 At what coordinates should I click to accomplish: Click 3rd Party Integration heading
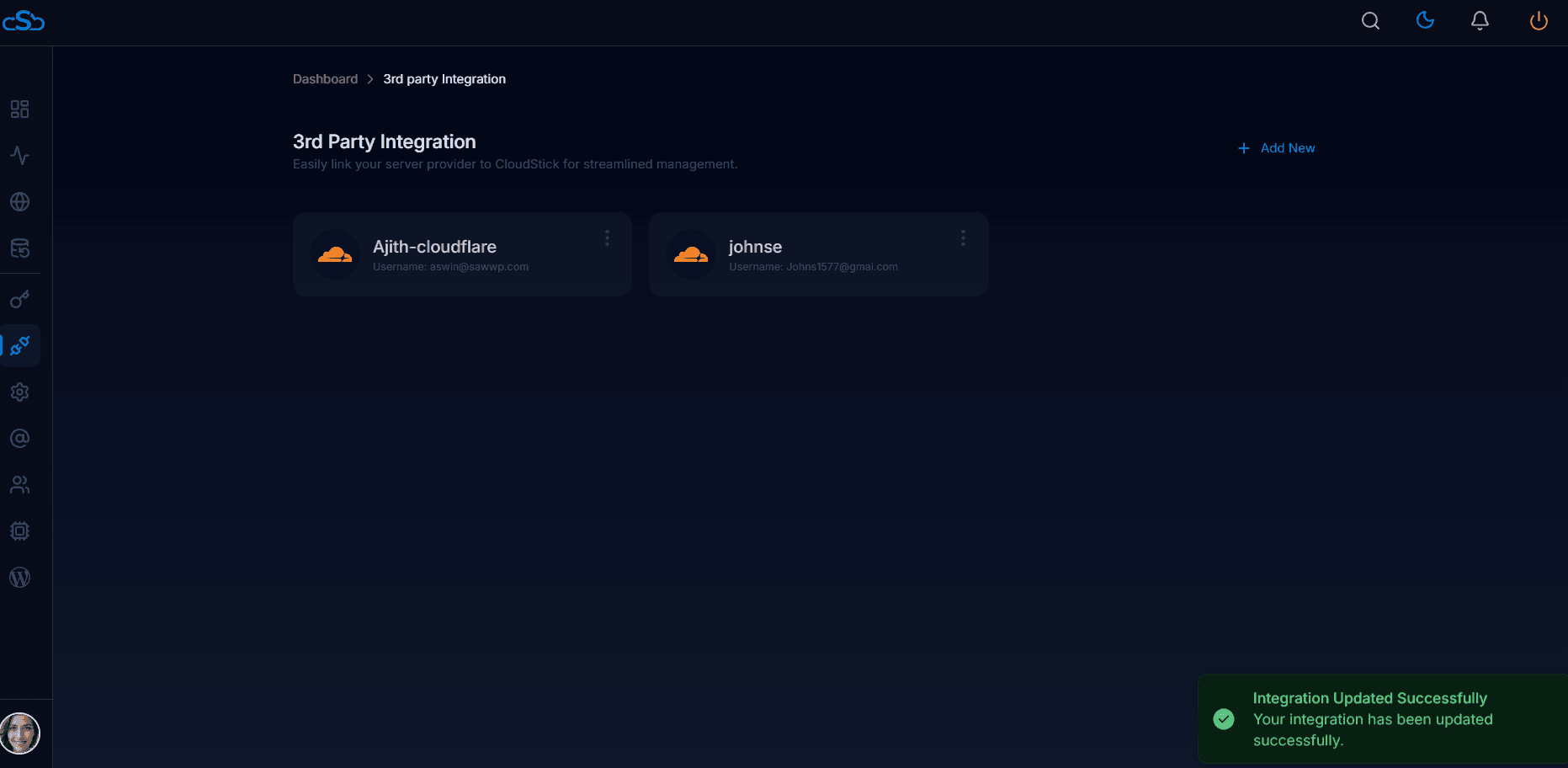[384, 141]
